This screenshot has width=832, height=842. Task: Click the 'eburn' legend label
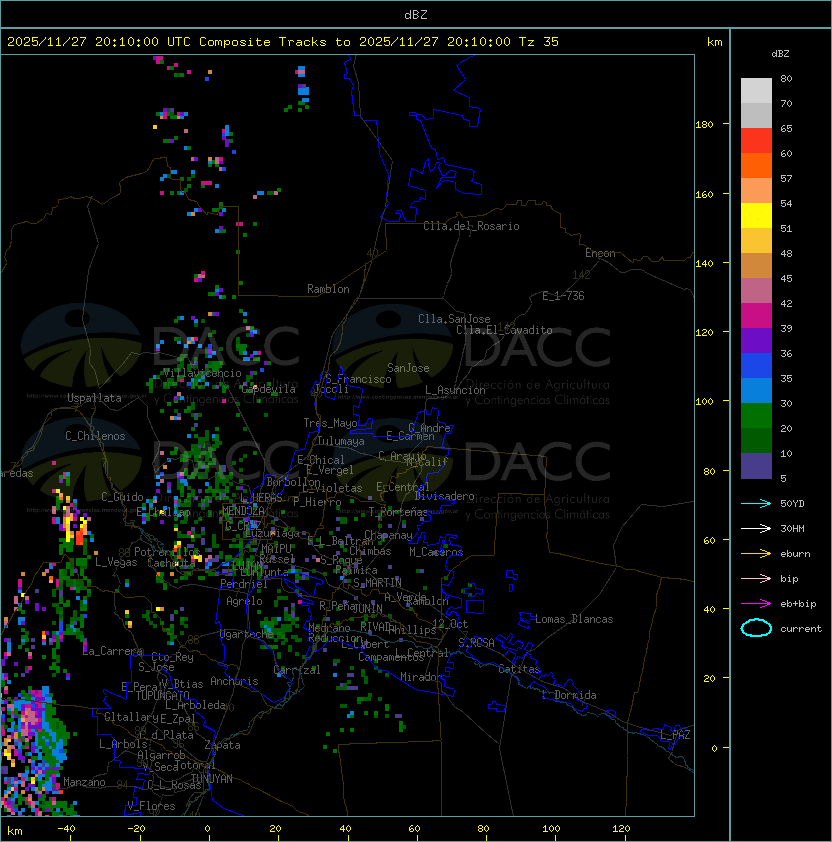(x=795, y=554)
